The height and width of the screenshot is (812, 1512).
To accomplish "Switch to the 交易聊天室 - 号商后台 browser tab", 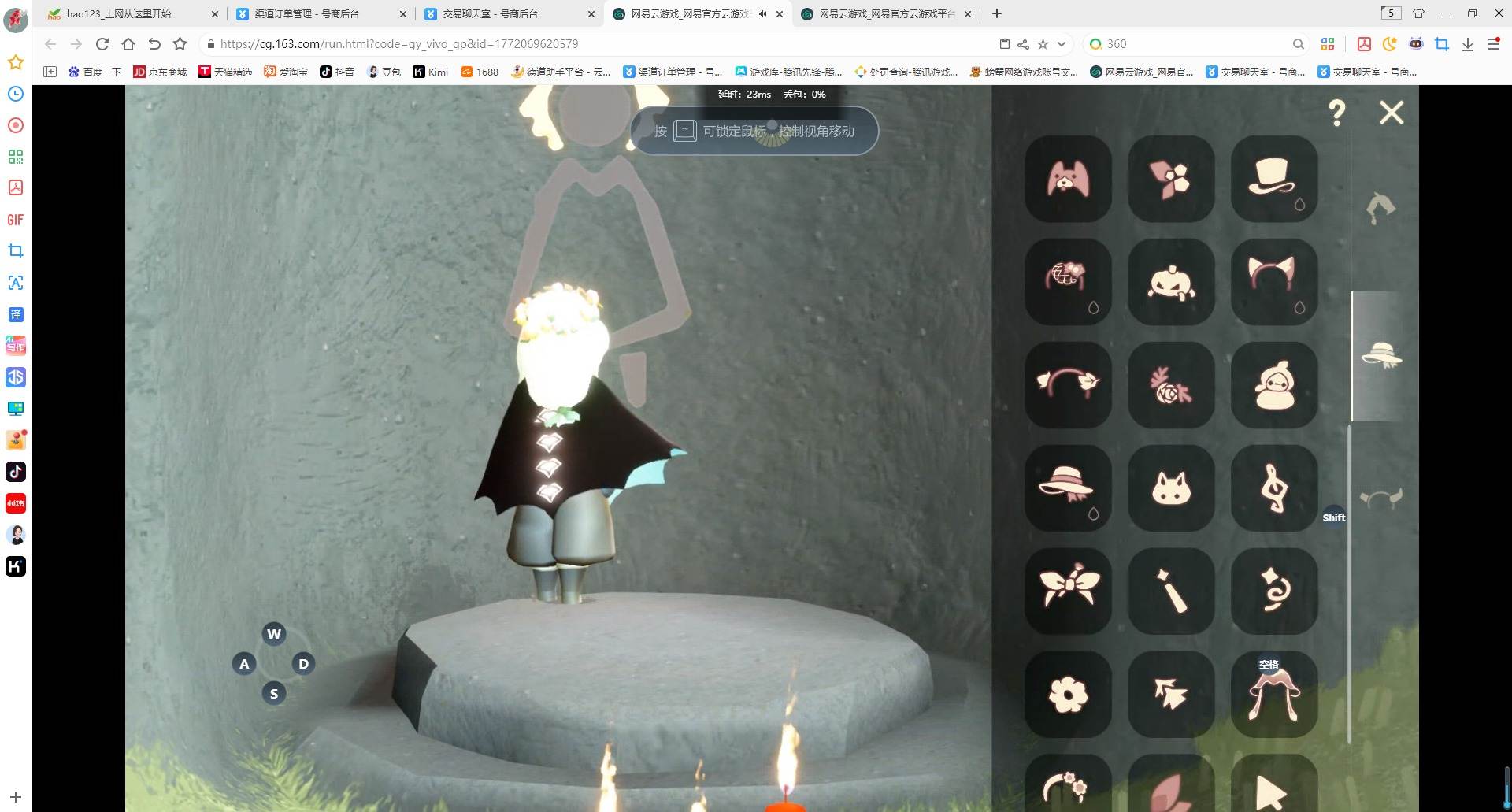I will tap(510, 13).
